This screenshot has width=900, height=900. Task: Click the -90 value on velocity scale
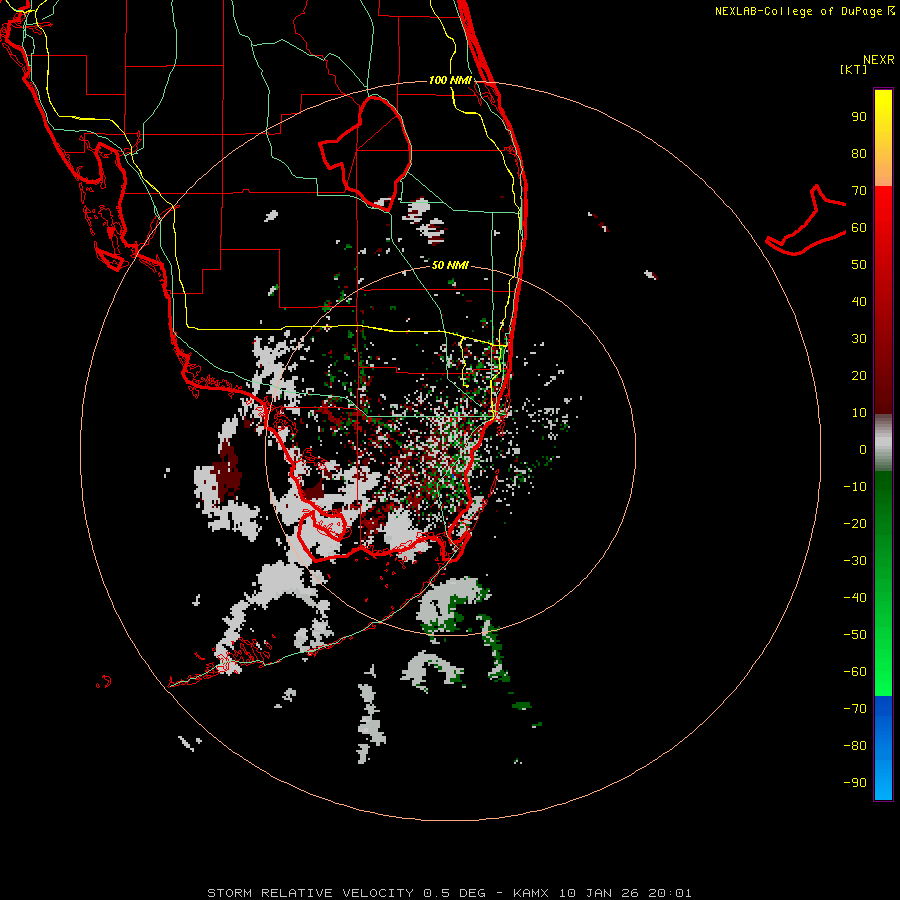click(855, 783)
